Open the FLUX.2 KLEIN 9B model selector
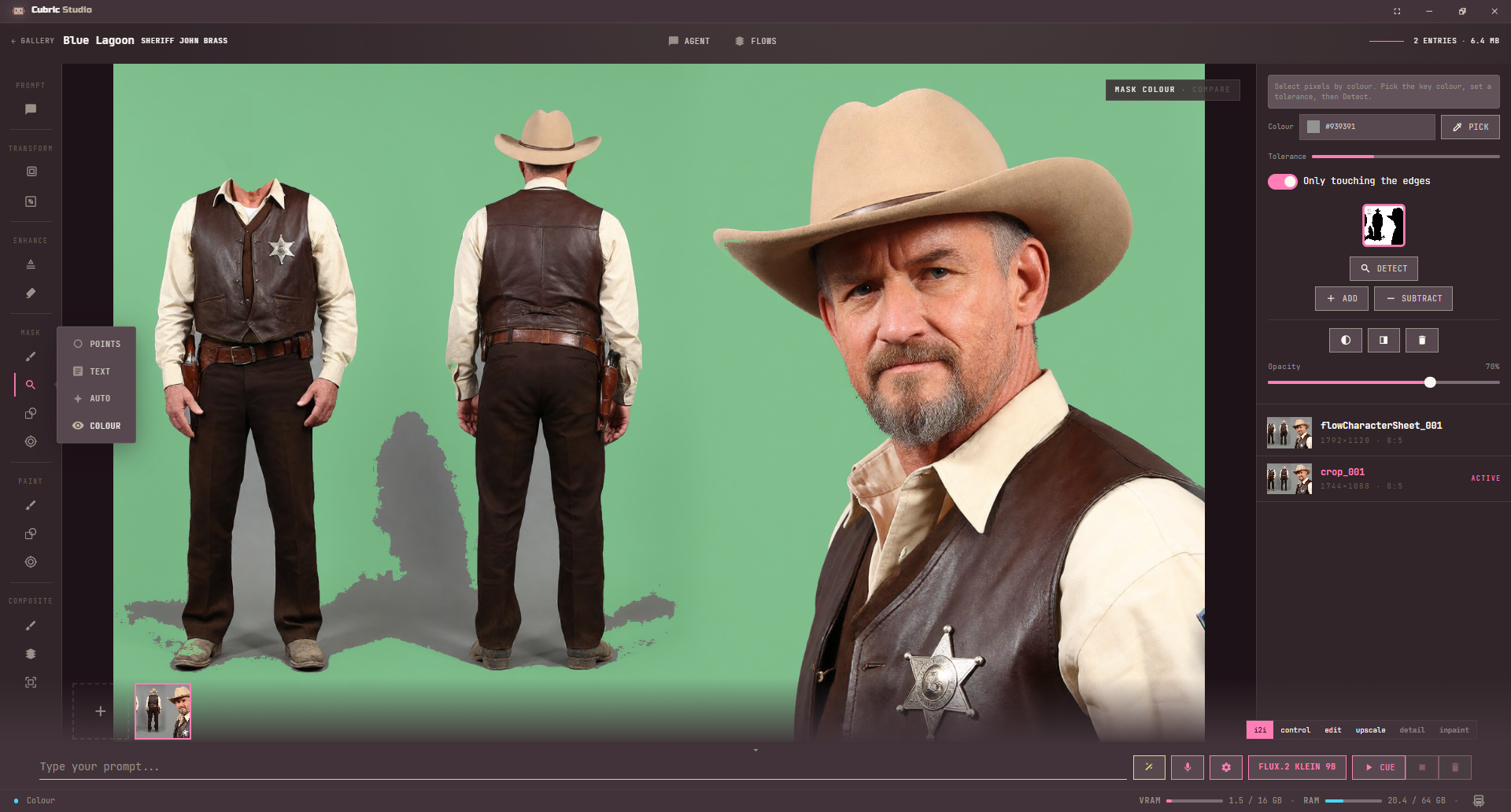1511x812 pixels. pos(1297,767)
